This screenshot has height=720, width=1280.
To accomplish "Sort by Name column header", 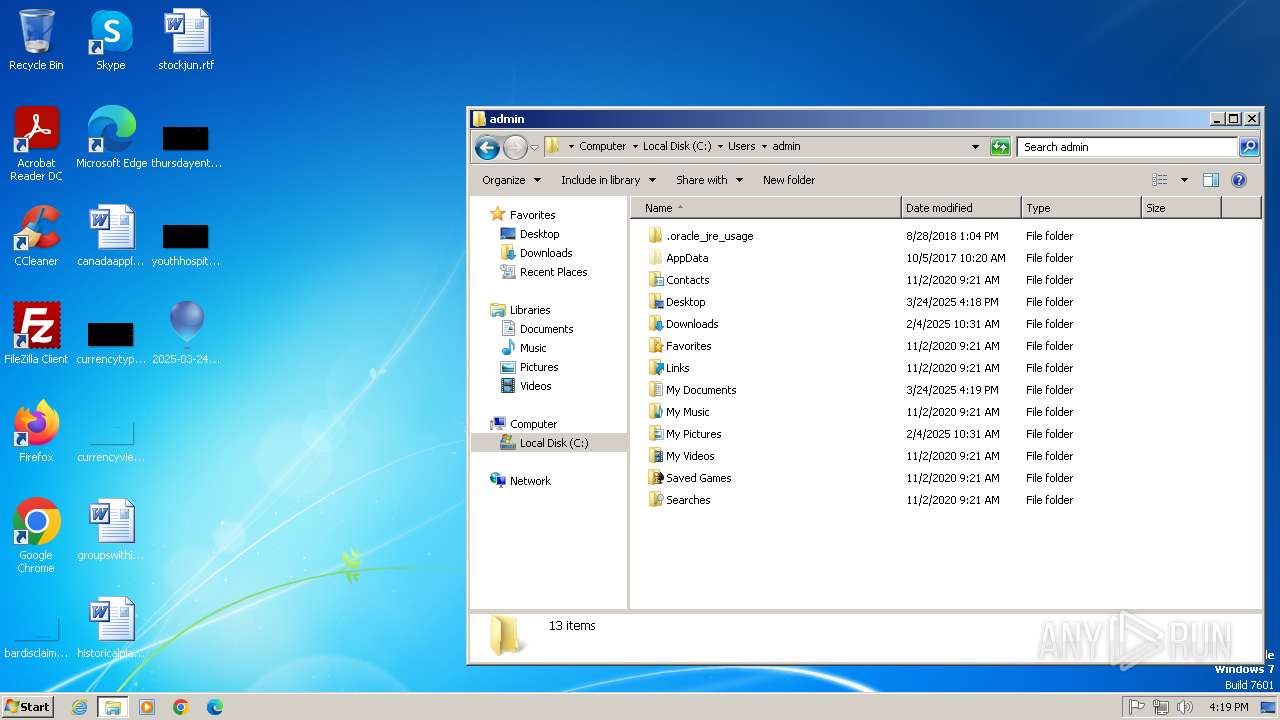I will 765,208.
